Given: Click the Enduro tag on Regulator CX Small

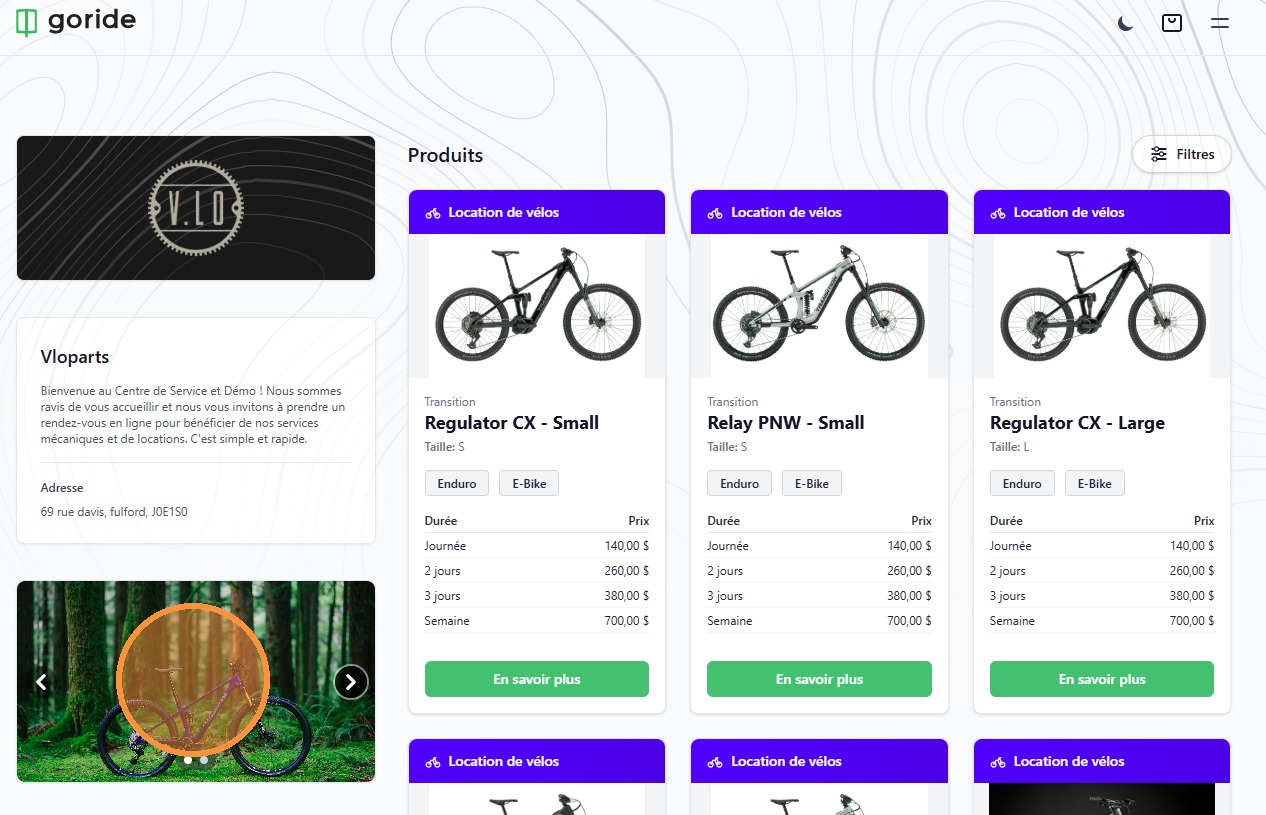Looking at the screenshot, I should coord(457,484).
